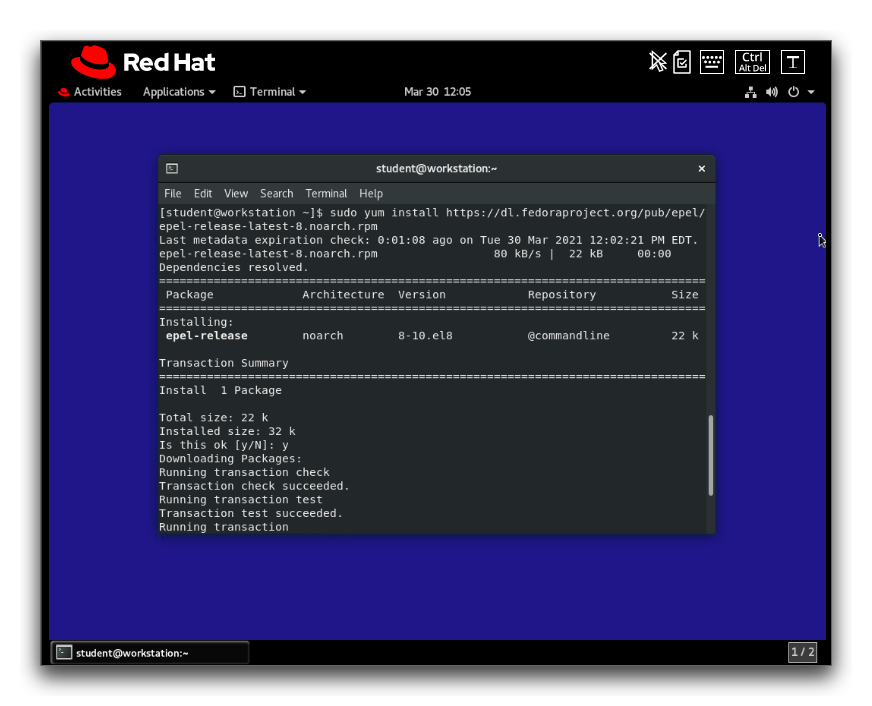The height and width of the screenshot is (706, 872).
Task: Open the Edit menu
Action: (203, 193)
